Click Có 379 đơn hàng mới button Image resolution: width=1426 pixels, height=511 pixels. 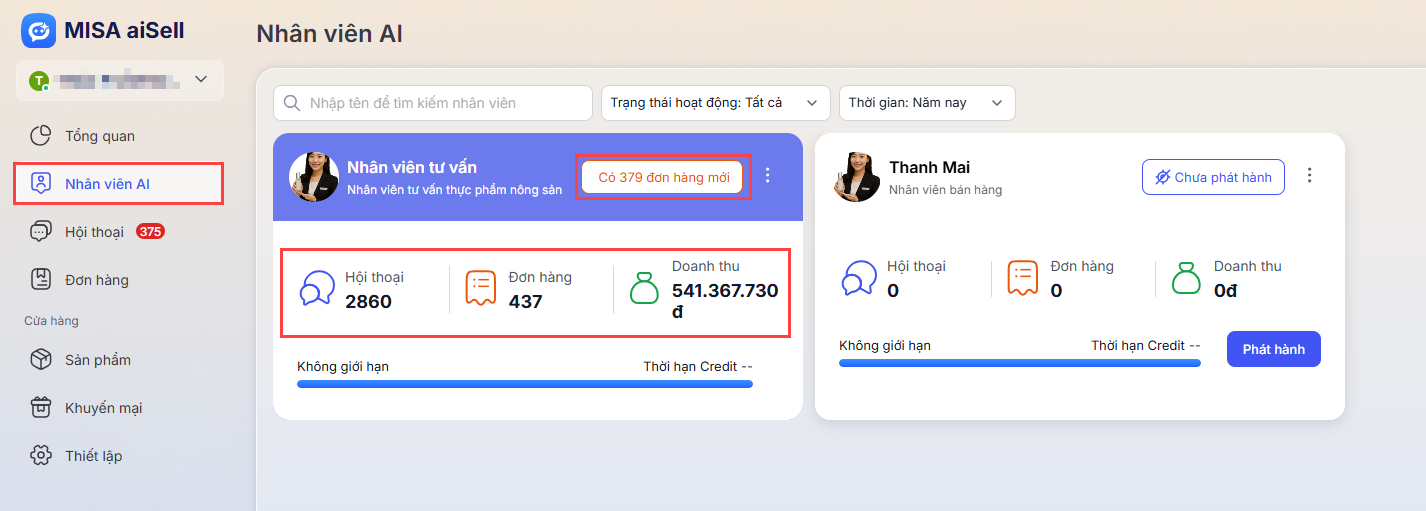[662, 177]
